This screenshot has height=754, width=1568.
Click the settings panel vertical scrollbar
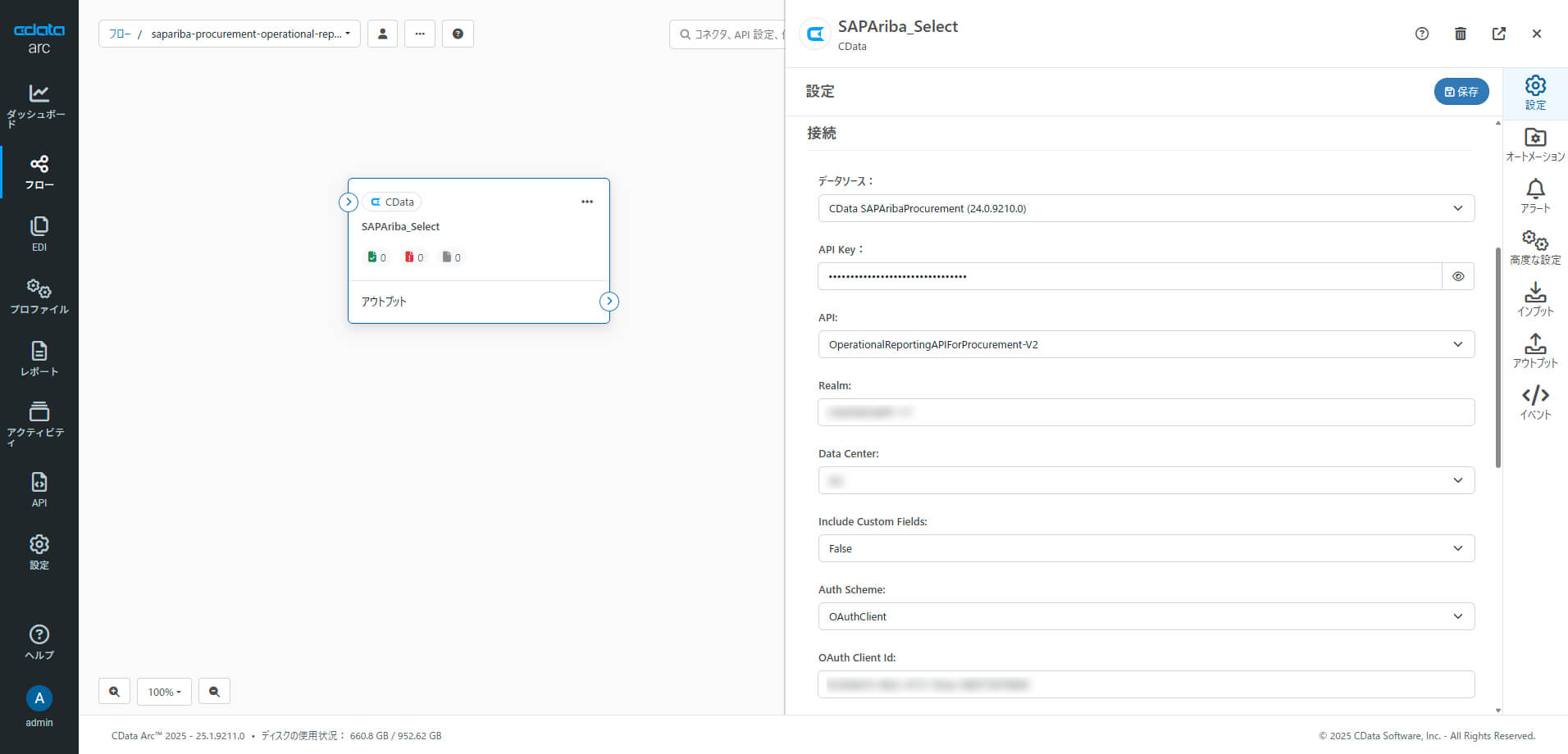[x=1497, y=357]
